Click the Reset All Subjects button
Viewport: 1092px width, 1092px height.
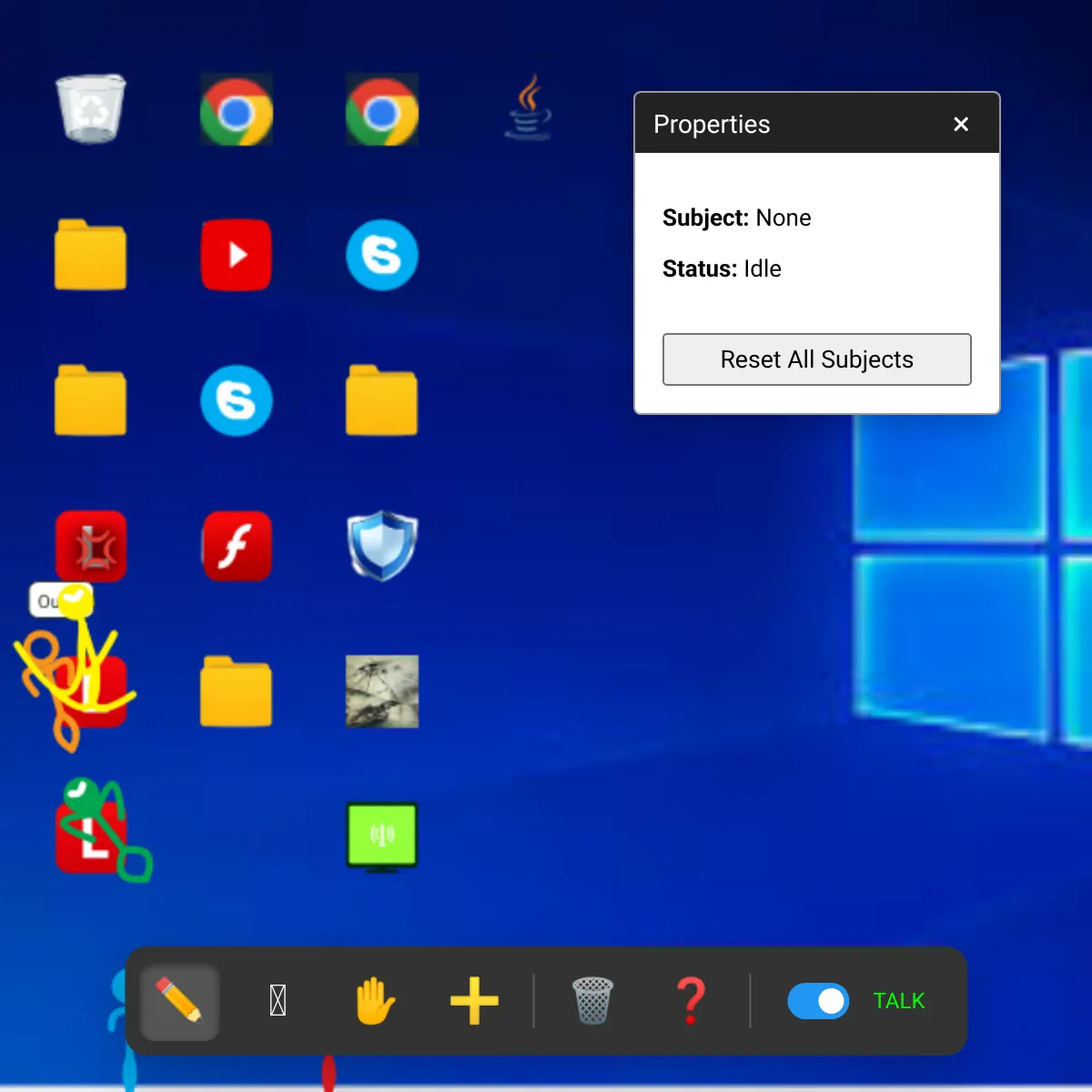[817, 359]
